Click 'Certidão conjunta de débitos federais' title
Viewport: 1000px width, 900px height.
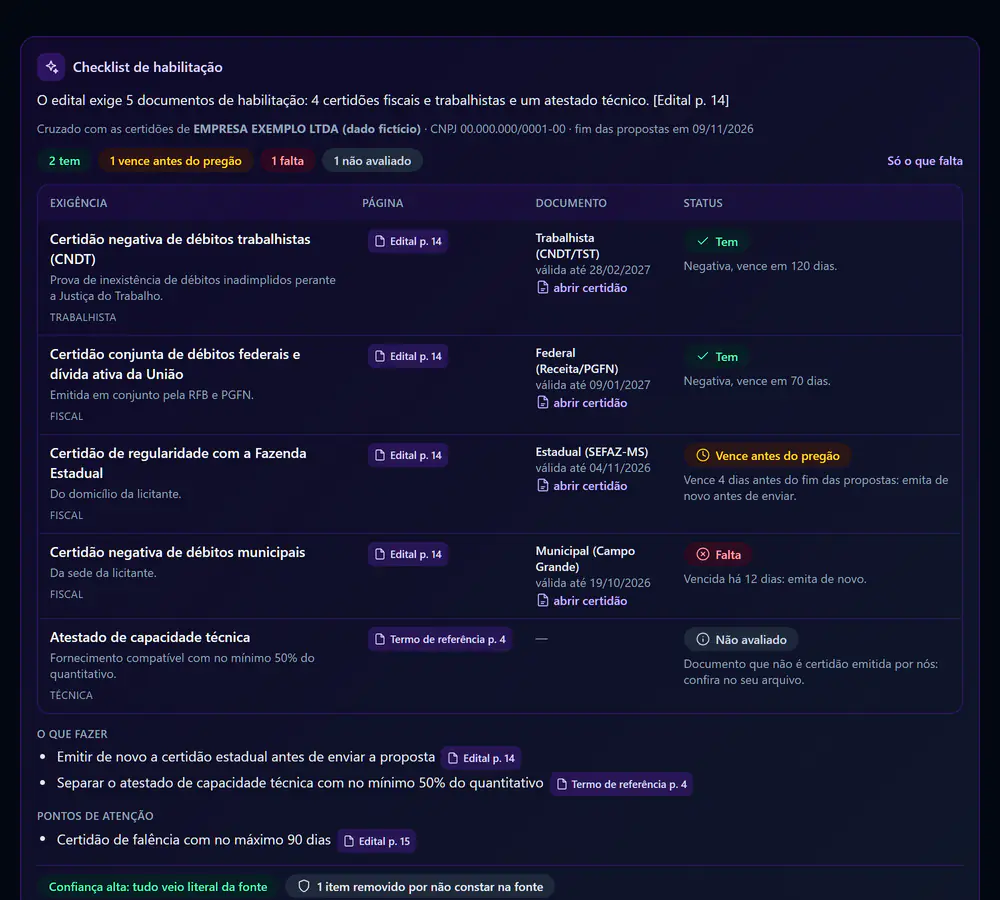point(175,364)
